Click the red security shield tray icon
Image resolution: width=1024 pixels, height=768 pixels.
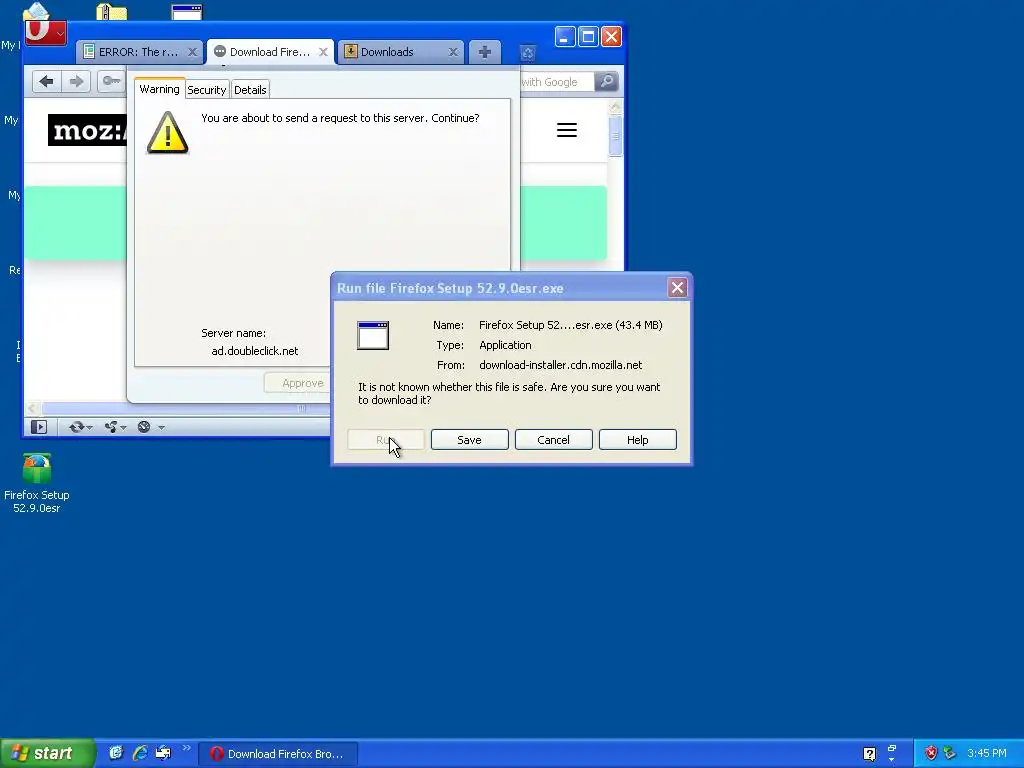point(931,753)
